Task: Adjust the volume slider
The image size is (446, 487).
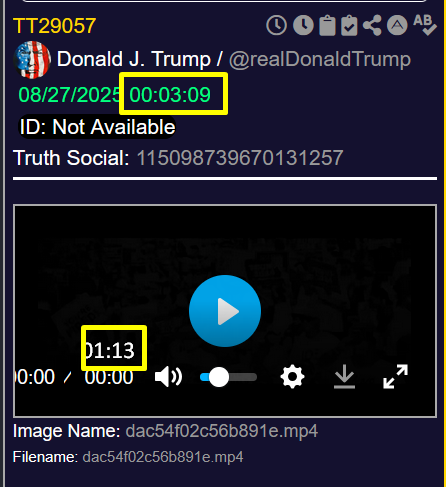Action: (x=228, y=377)
